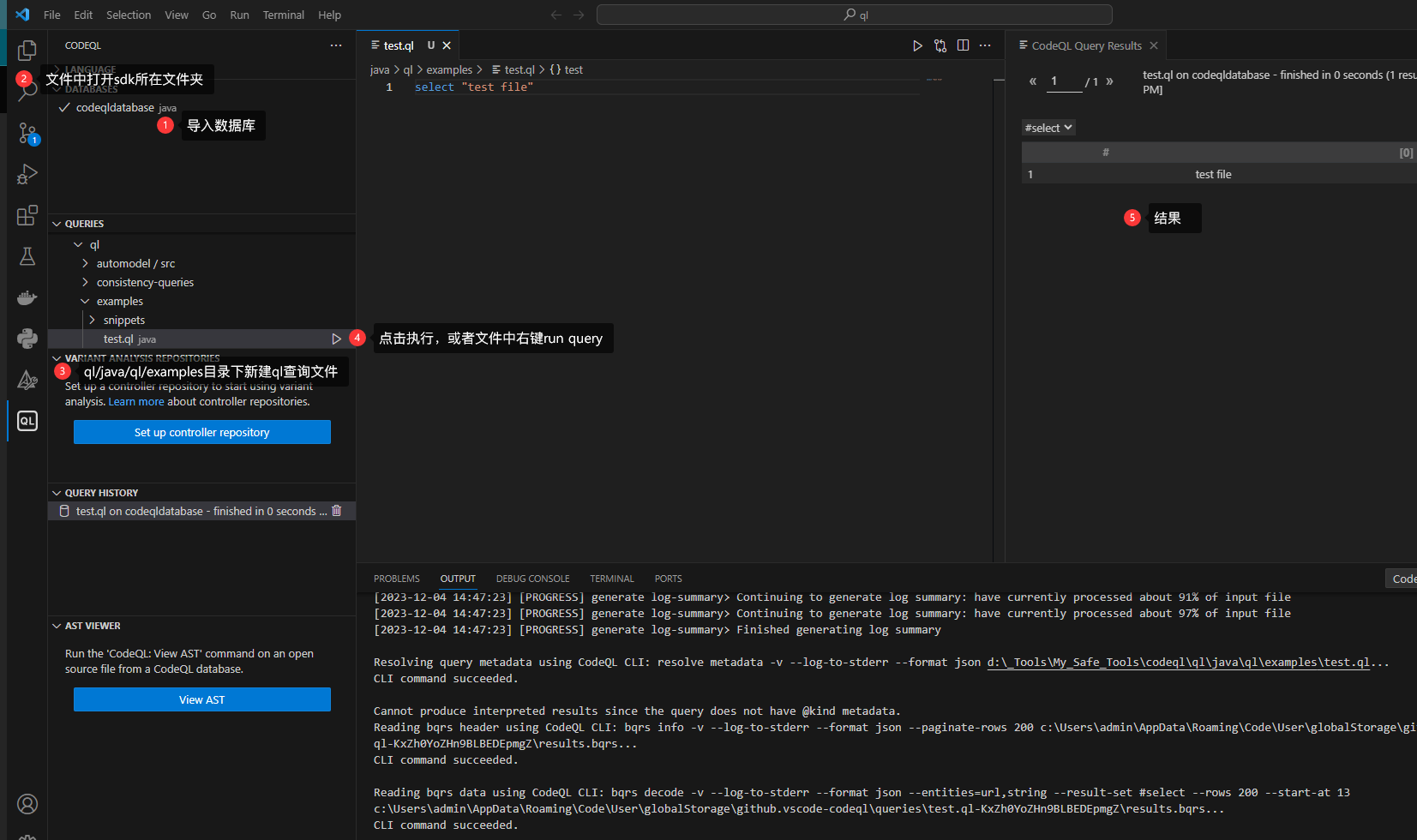
Task: Open the Edit menu
Action: tap(83, 15)
